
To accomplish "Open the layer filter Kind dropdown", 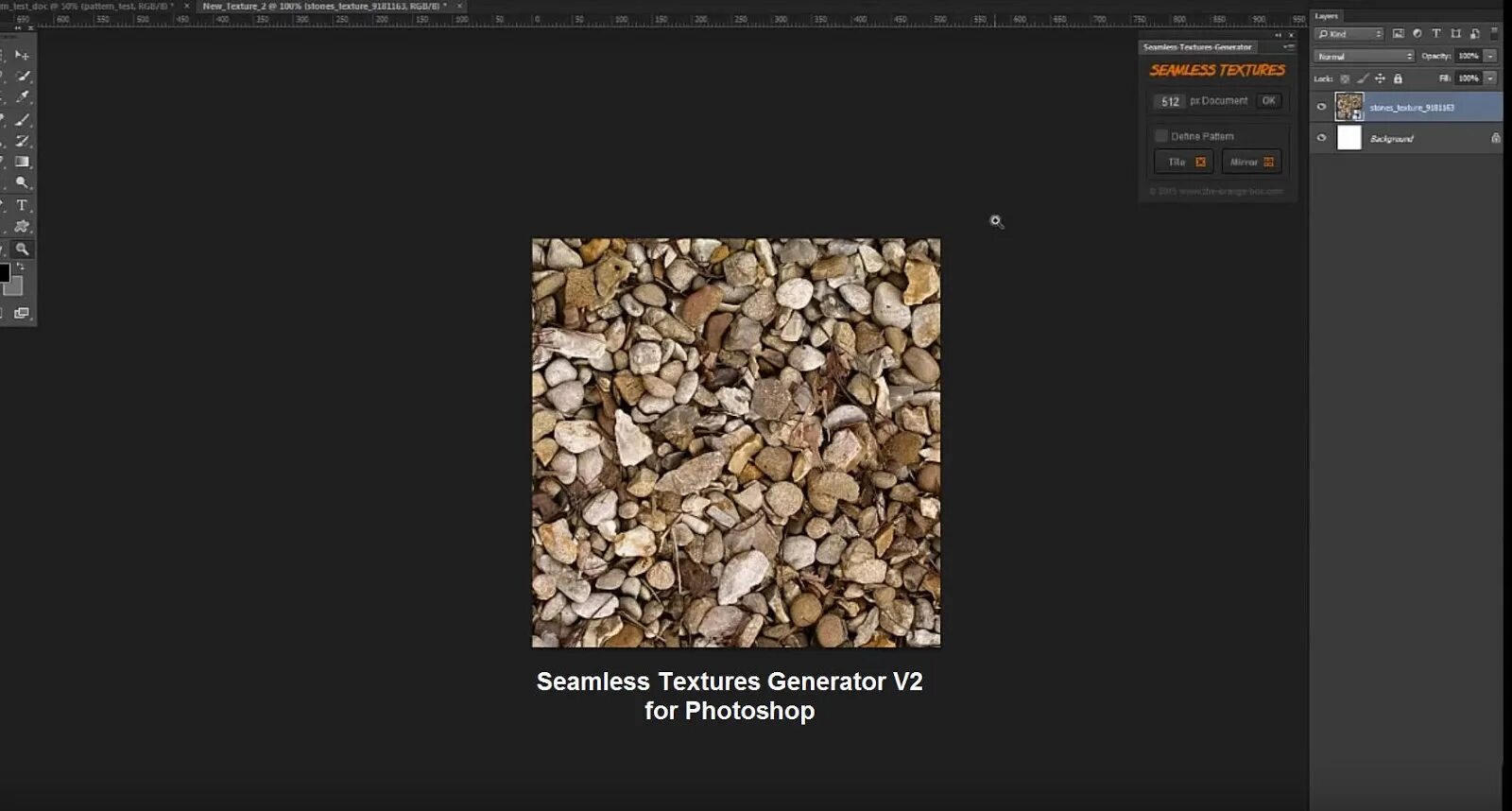I will coord(1349,34).
